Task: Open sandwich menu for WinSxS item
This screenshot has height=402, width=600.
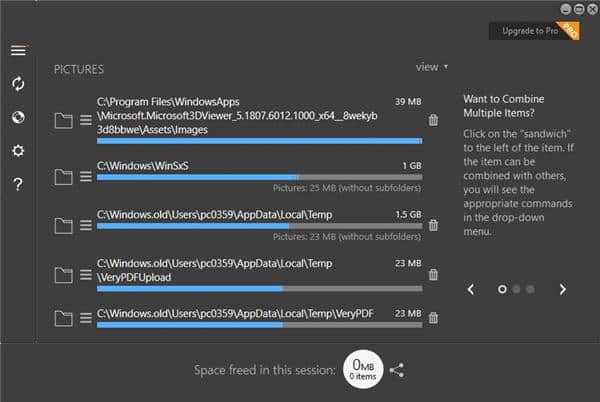Action: click(x=86, y=177)
